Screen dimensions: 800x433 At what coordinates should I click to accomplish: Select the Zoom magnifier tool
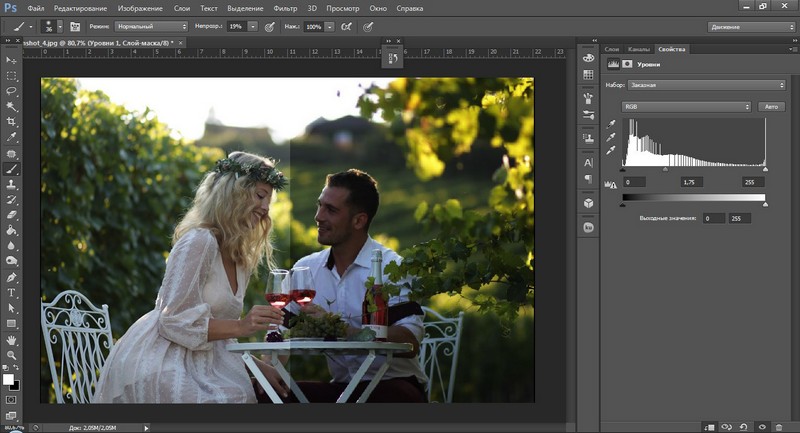12,355
